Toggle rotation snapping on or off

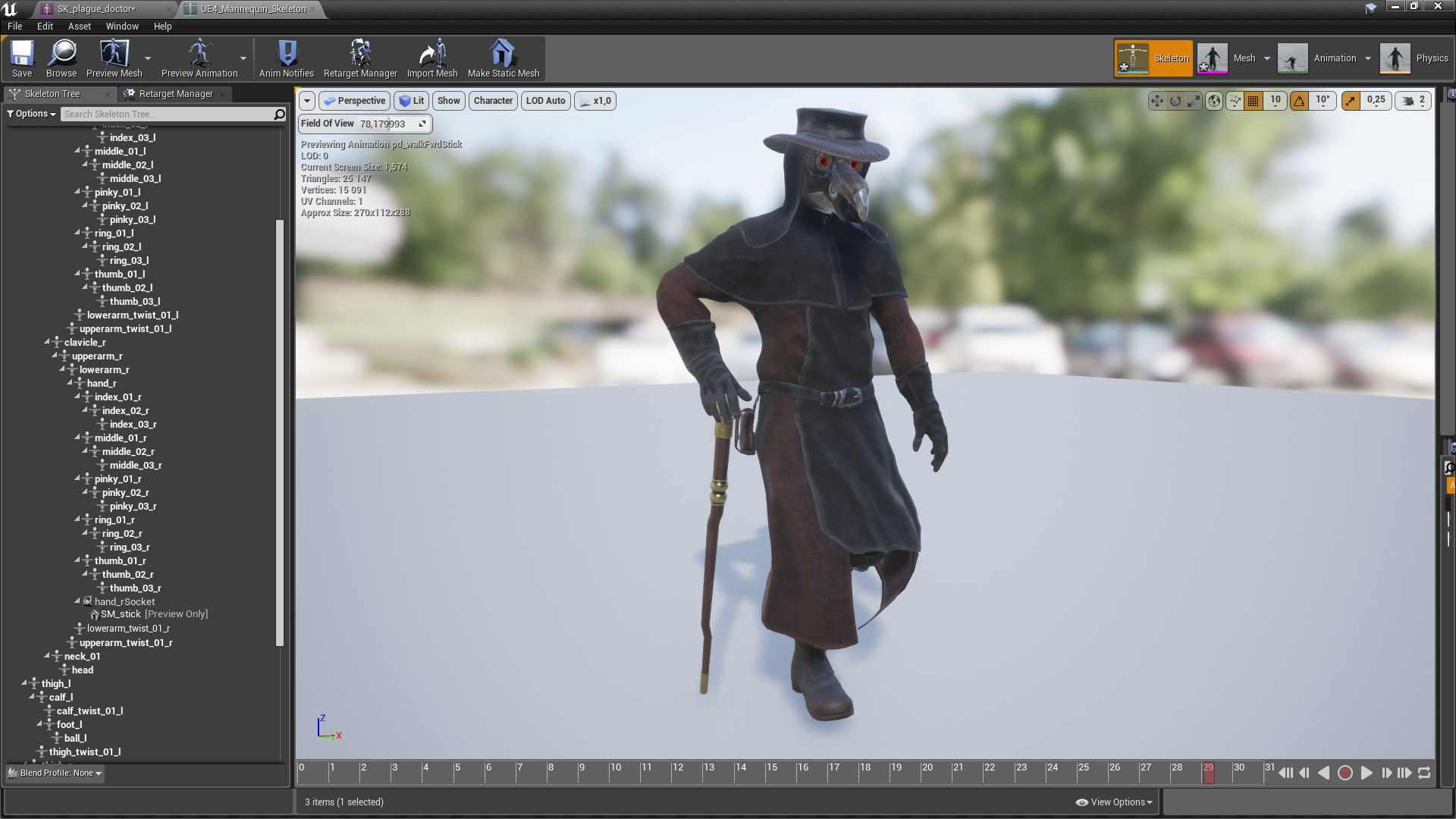pos(1300,101)
